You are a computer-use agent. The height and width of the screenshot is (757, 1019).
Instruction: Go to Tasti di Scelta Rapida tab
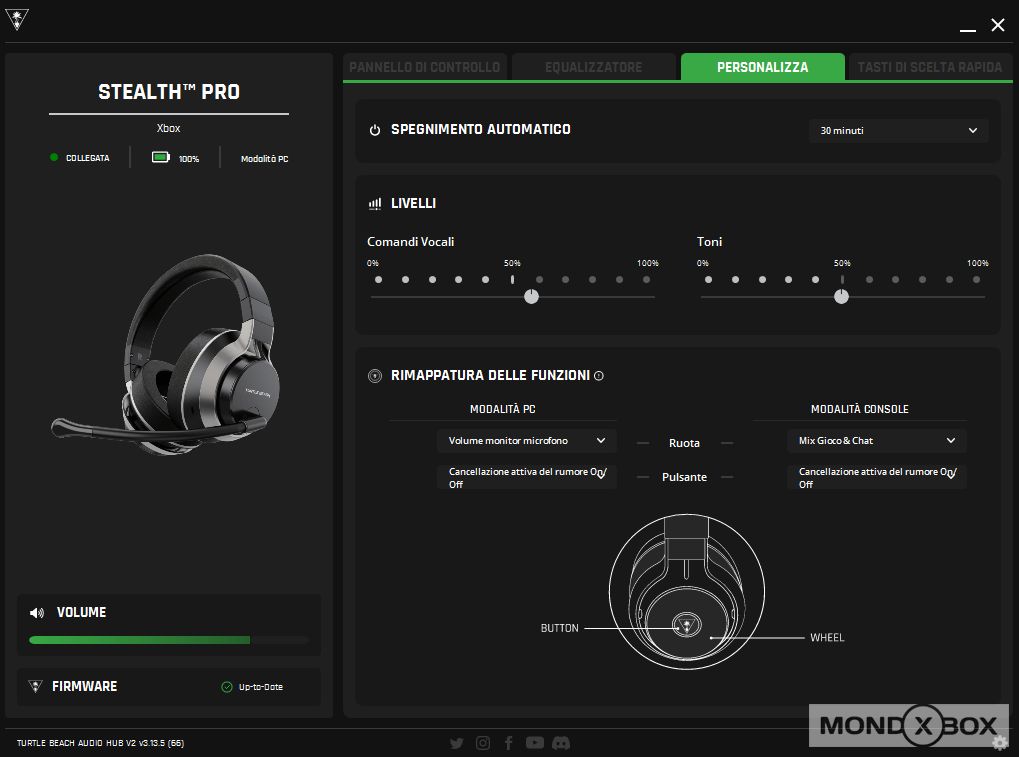point(929,67)
